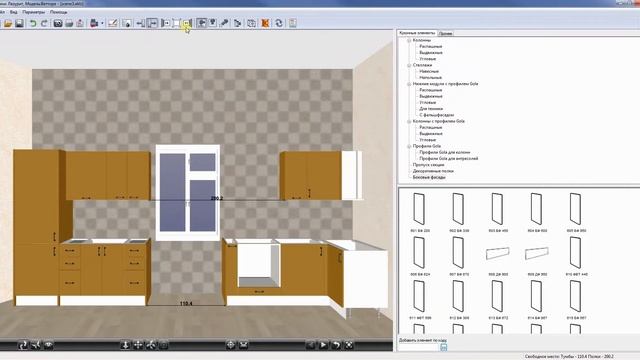Switch to the Прочее tab
Viewport: 640px width, 360px height.
pos(445,33)
